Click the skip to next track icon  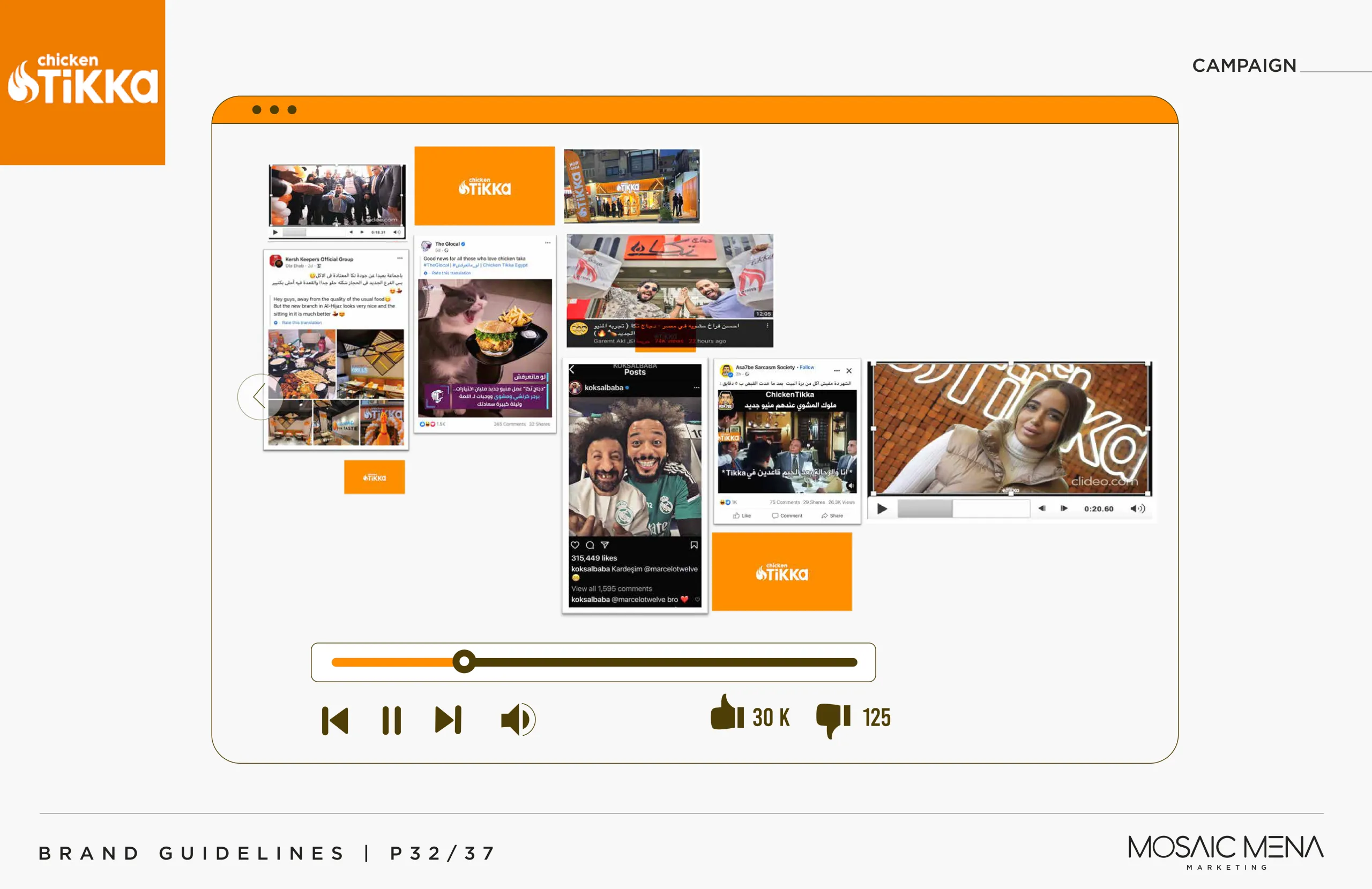point(449,720)
